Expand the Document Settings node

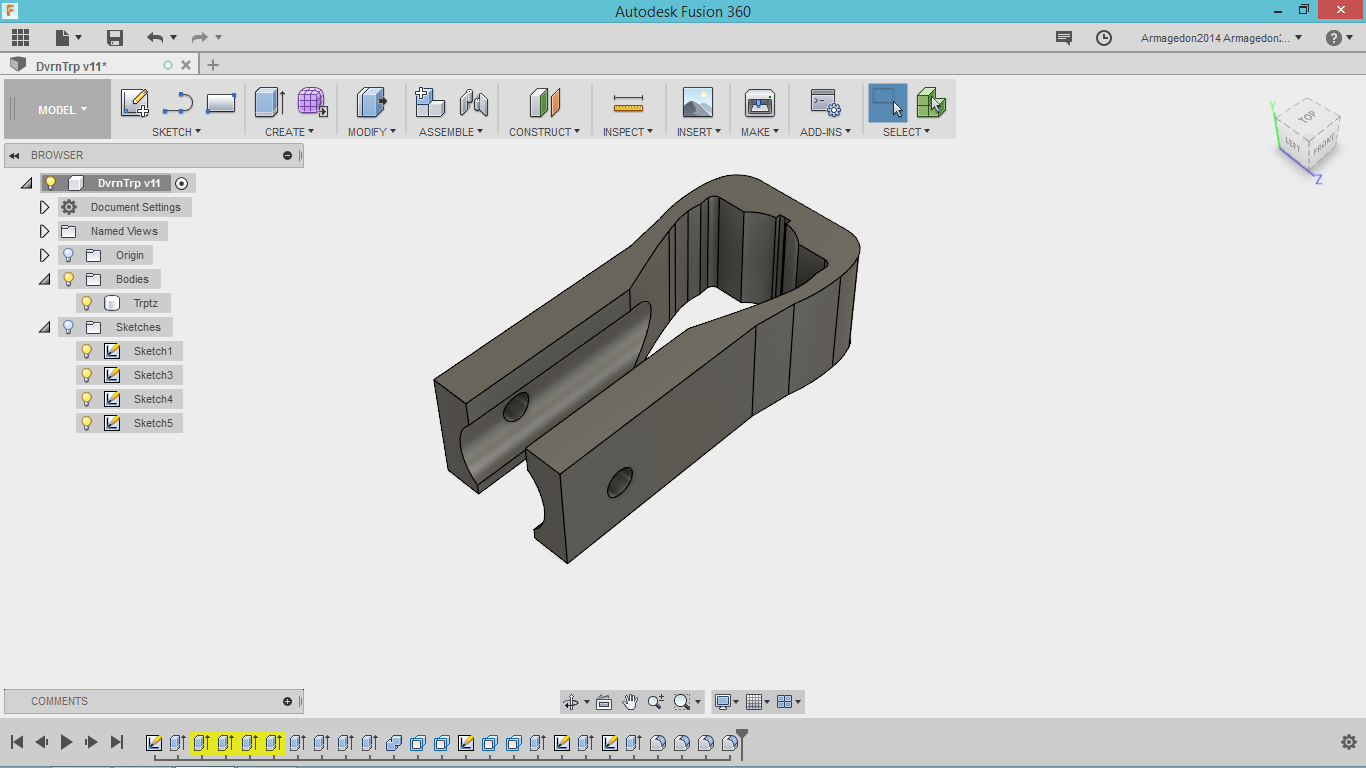coord(44,207)
